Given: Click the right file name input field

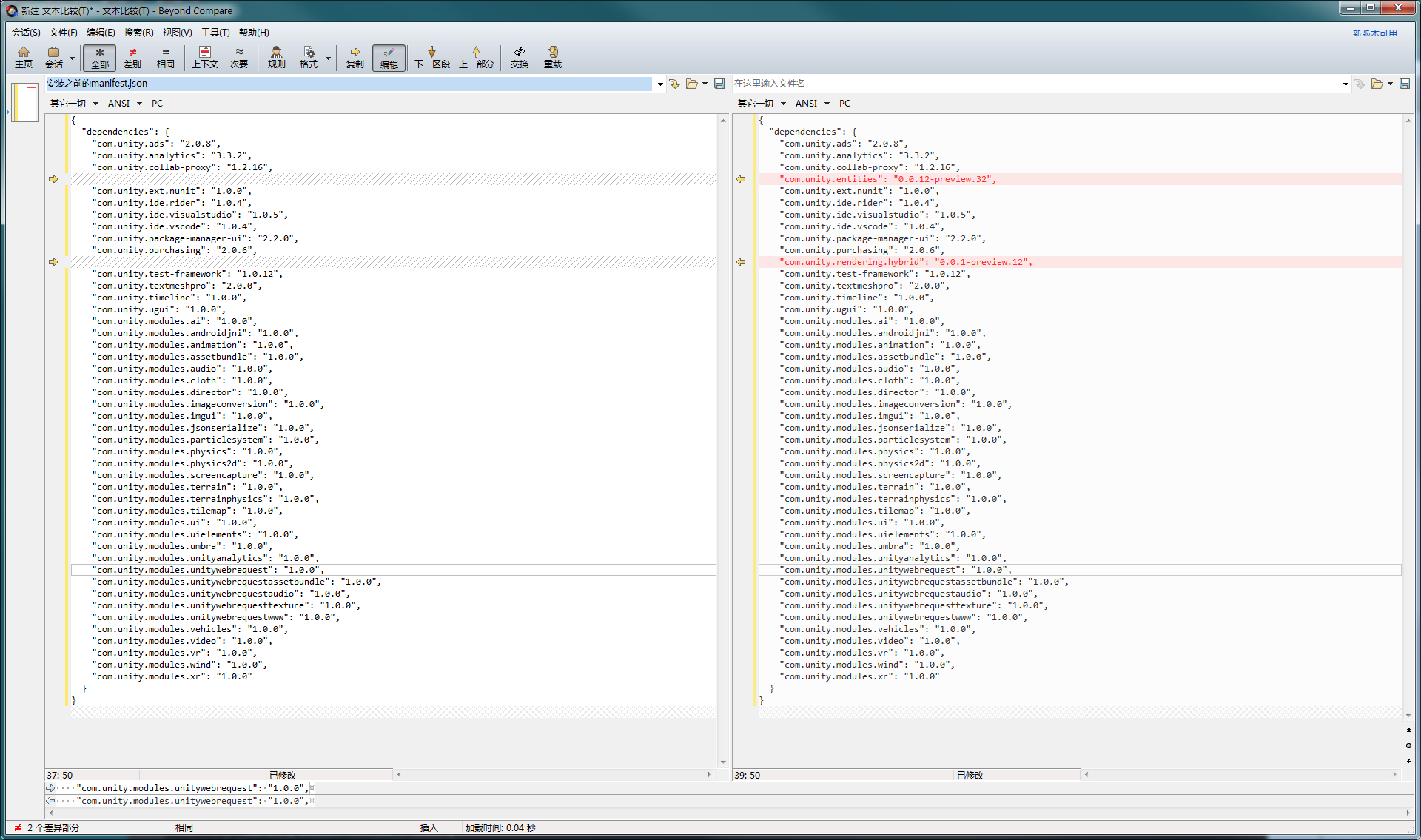Looking at the screenshot, I should coord(1036,84).
